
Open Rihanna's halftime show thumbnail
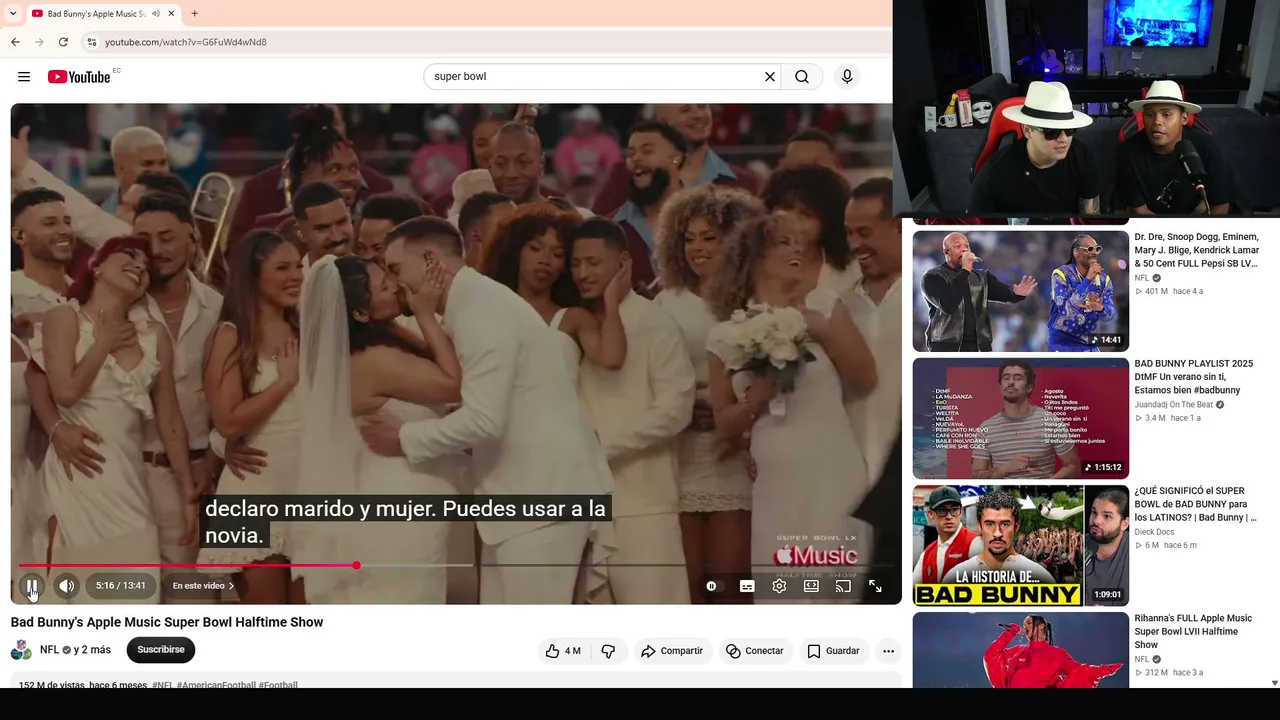(1021, 650)
